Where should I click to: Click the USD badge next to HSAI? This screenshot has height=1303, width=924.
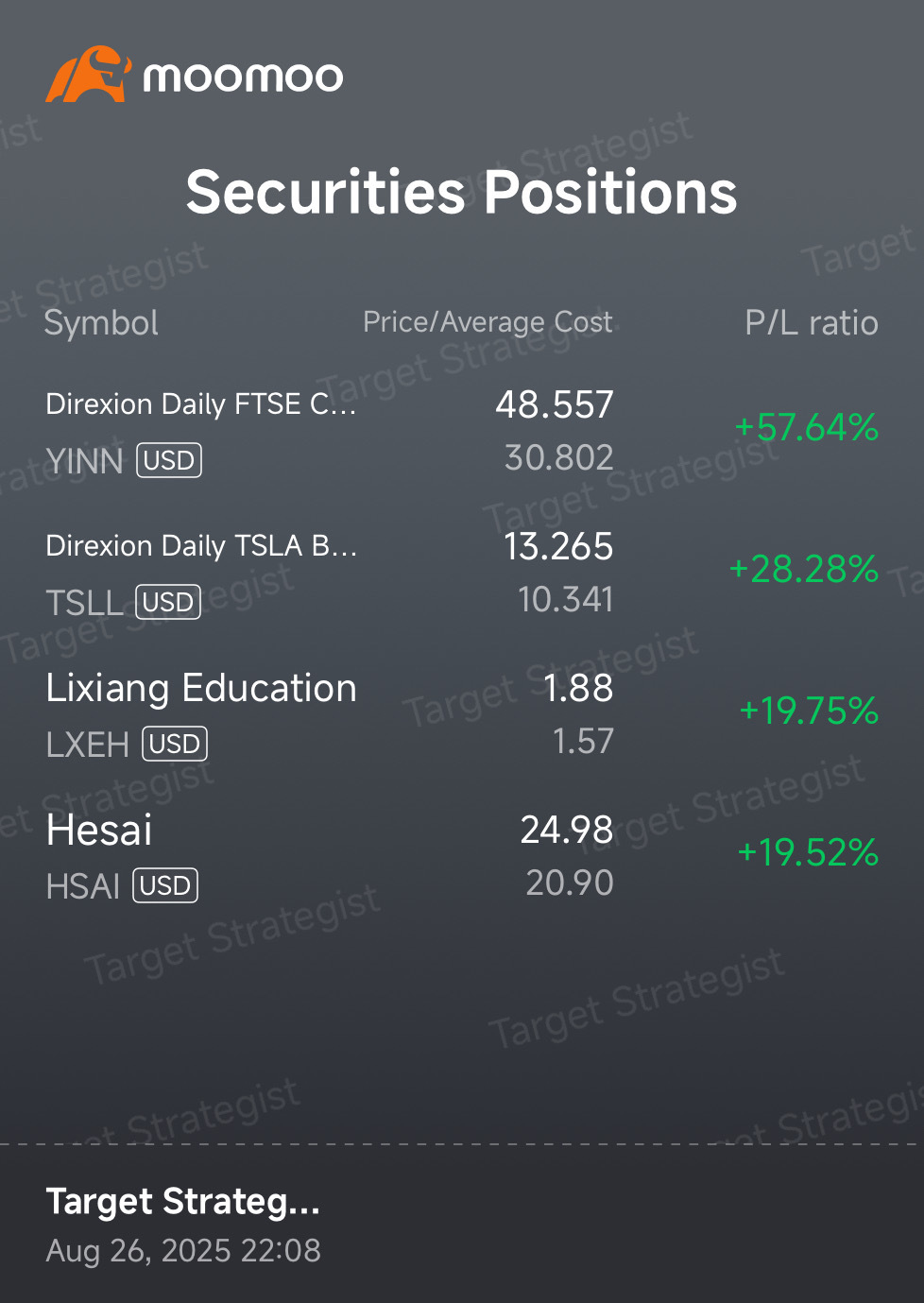[165, 885]
